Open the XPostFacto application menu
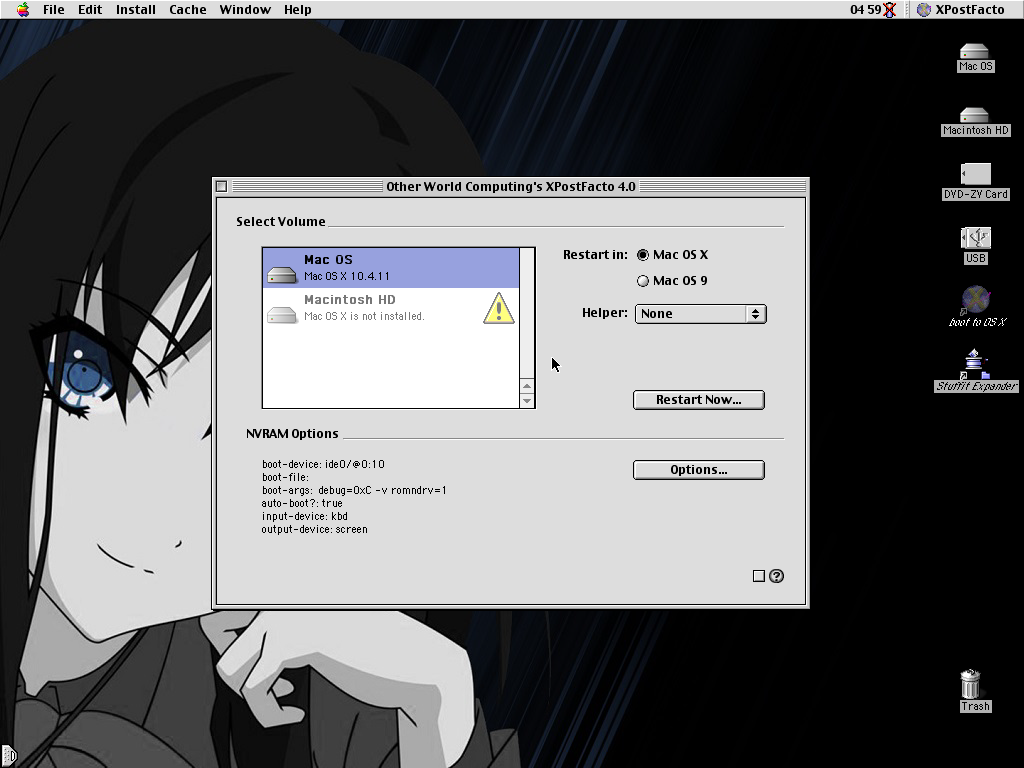The height and width of the screenshot is (768, 1024). point(961,9)
